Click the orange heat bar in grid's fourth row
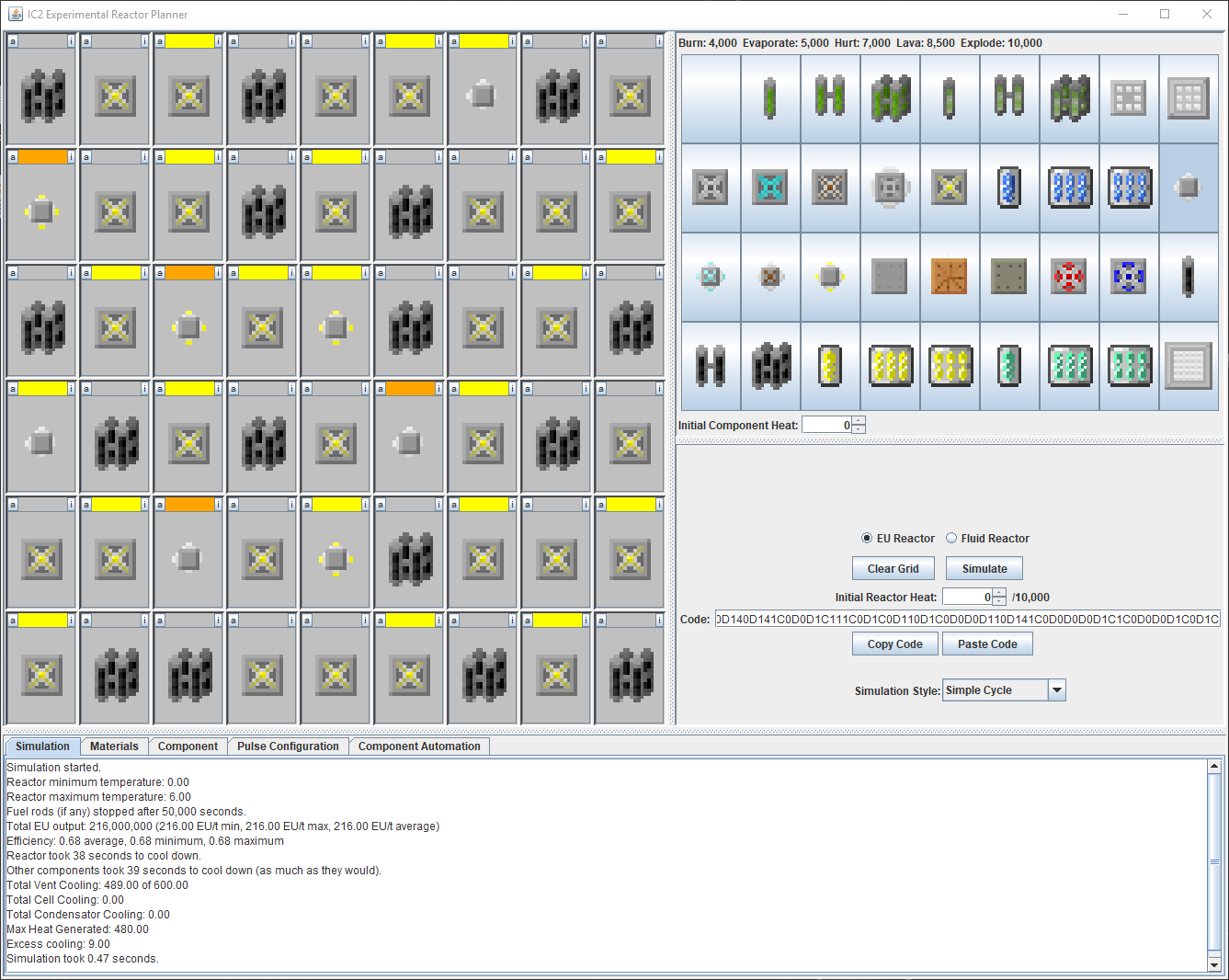The width and height of the screenshot is (1229, 980). coord(410,389)
